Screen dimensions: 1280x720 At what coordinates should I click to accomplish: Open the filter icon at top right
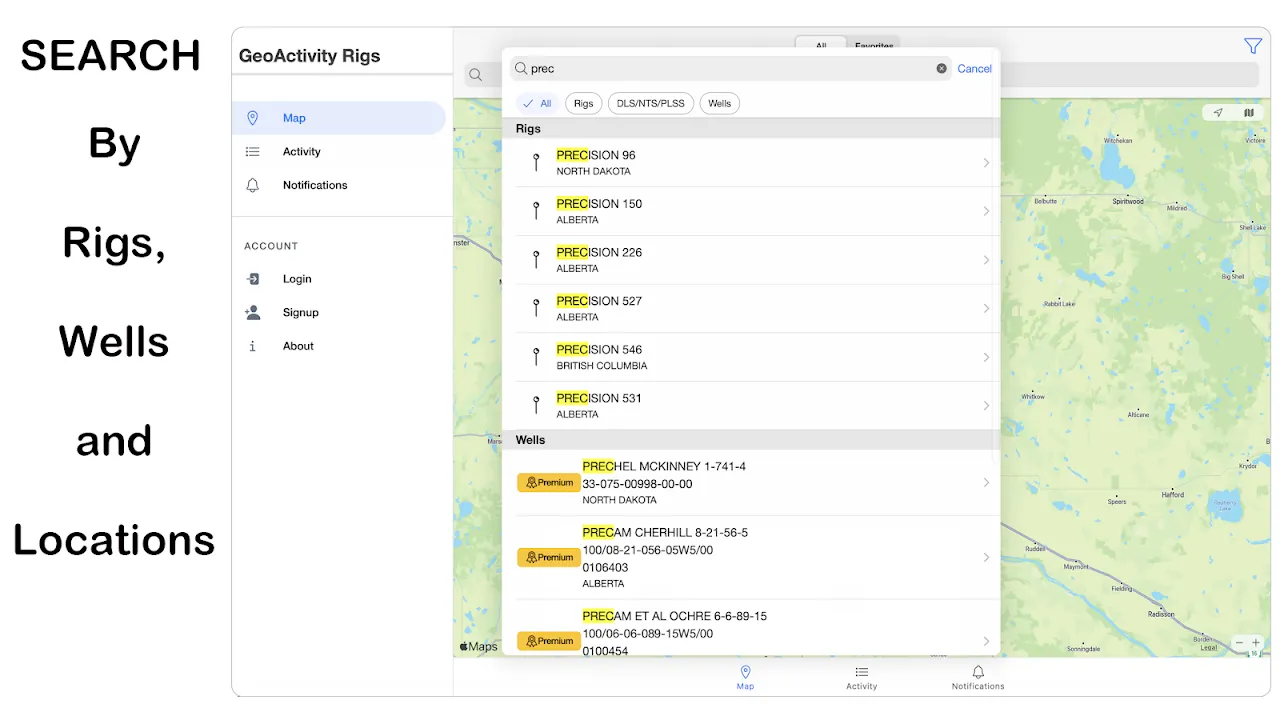tap(1252, 46)
